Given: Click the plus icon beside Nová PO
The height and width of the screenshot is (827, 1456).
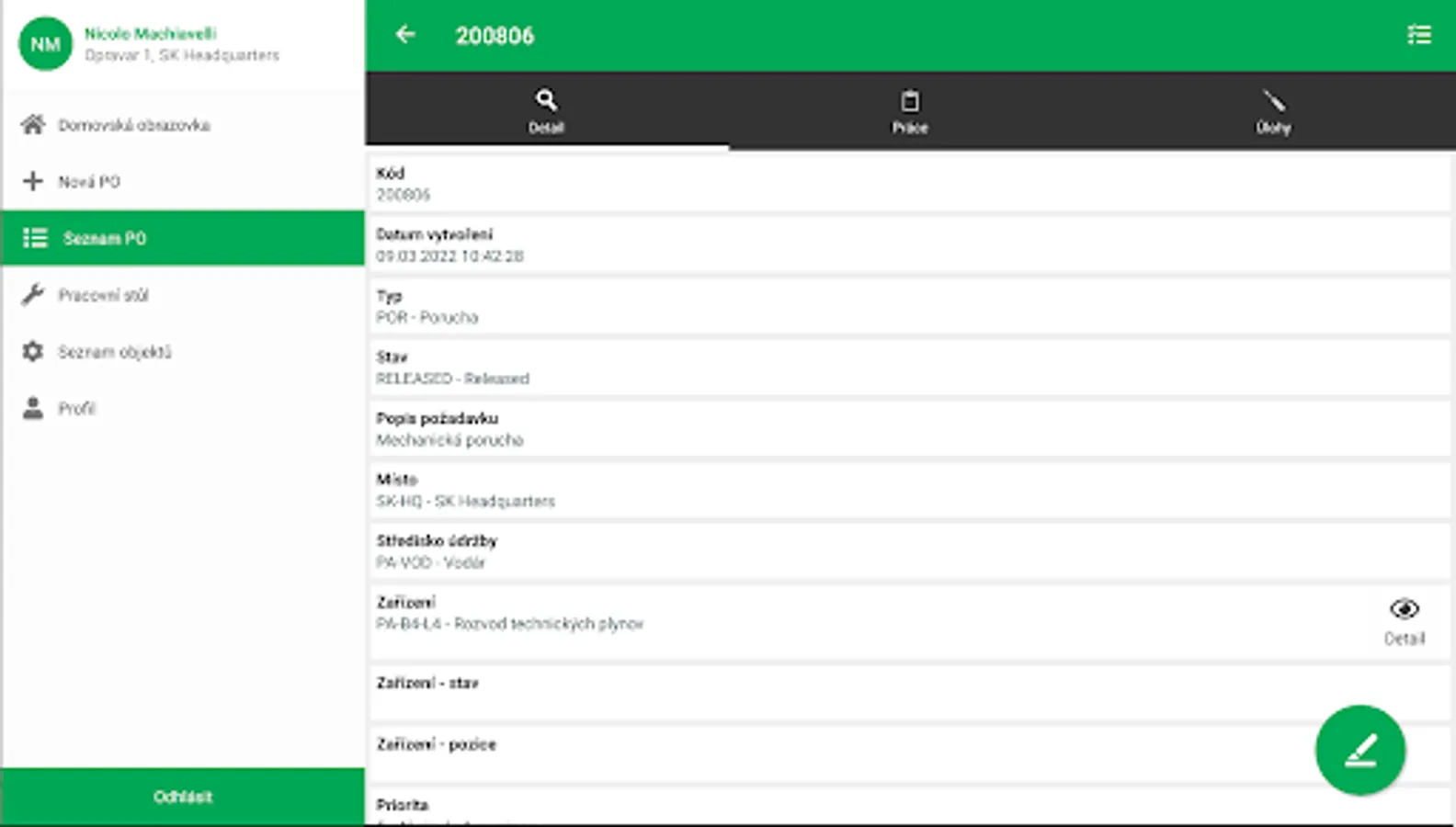Looking at the screenshot, I should click(33, 181).
